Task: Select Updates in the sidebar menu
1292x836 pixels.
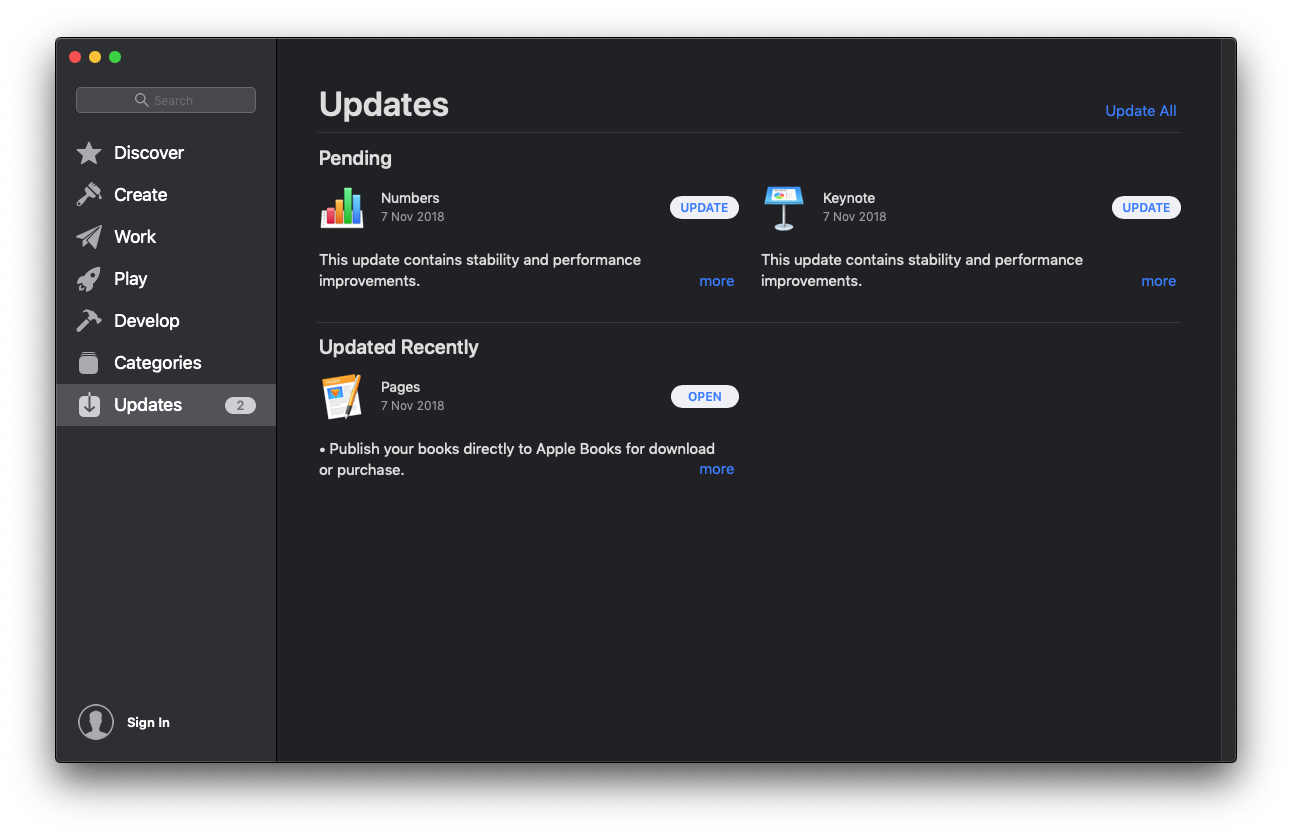Action: tap(148, 405)
